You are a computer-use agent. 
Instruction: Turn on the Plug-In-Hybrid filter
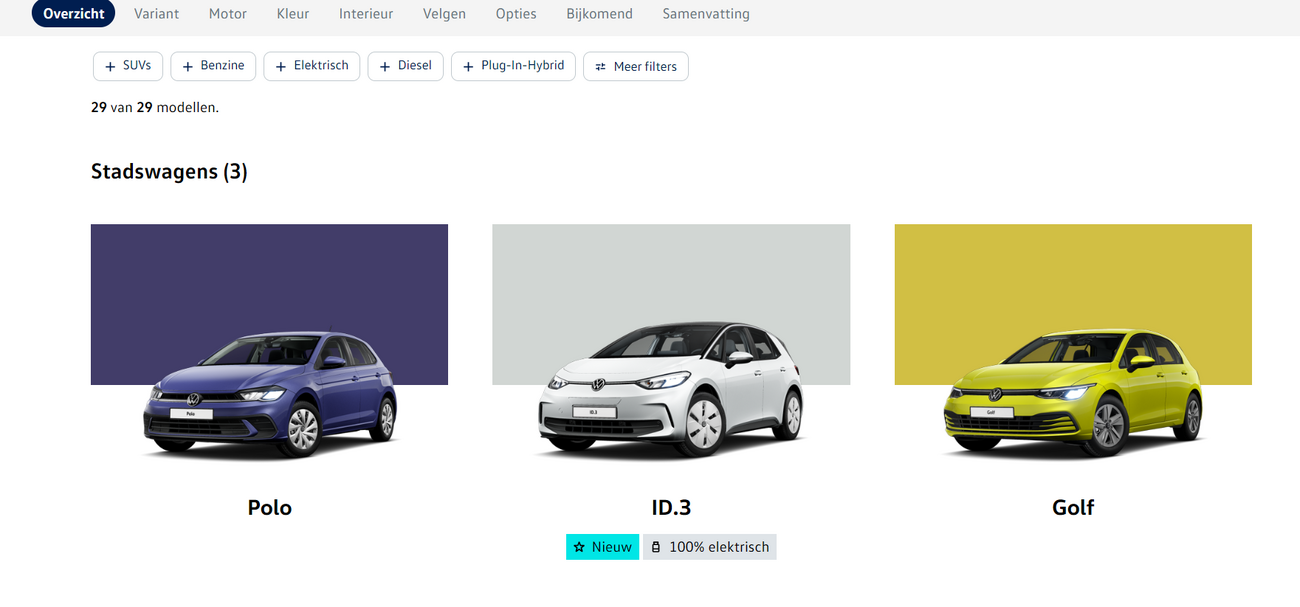(x=513, y=66)
